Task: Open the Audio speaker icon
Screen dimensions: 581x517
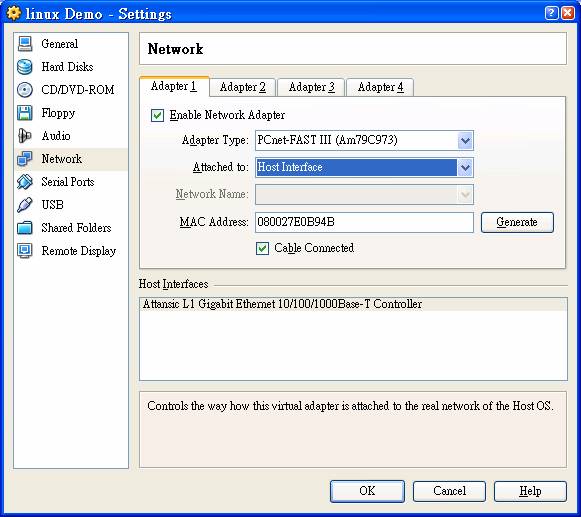Action: point(25,136)
